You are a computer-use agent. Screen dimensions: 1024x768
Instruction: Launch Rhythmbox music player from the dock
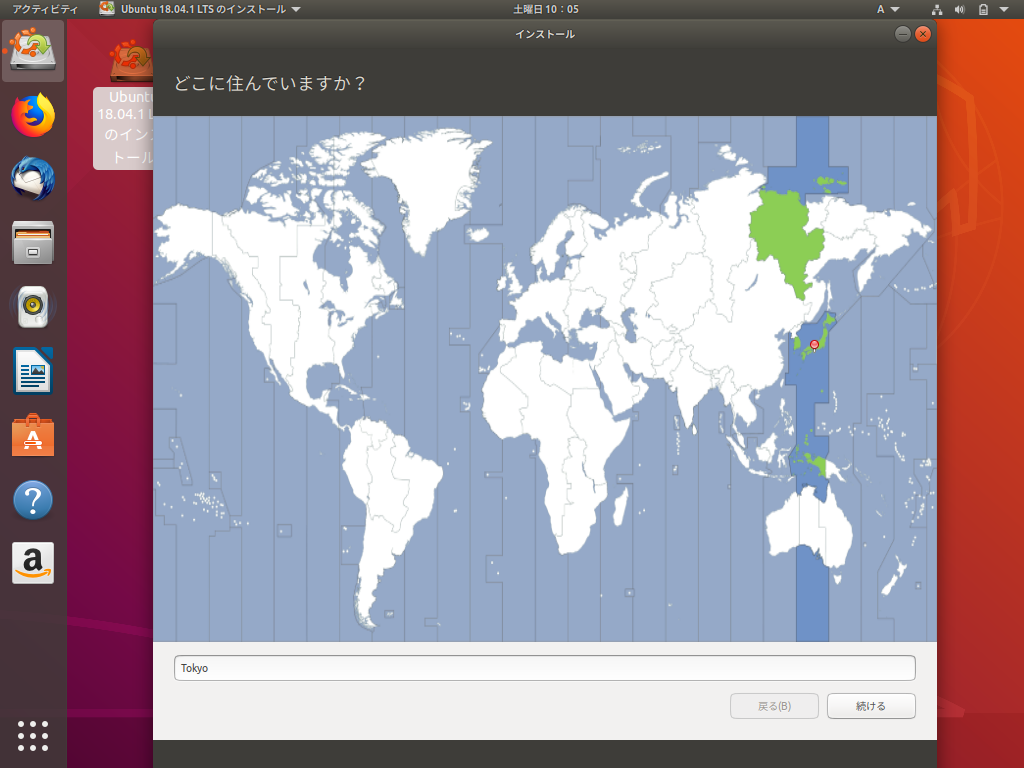point(33,307)
